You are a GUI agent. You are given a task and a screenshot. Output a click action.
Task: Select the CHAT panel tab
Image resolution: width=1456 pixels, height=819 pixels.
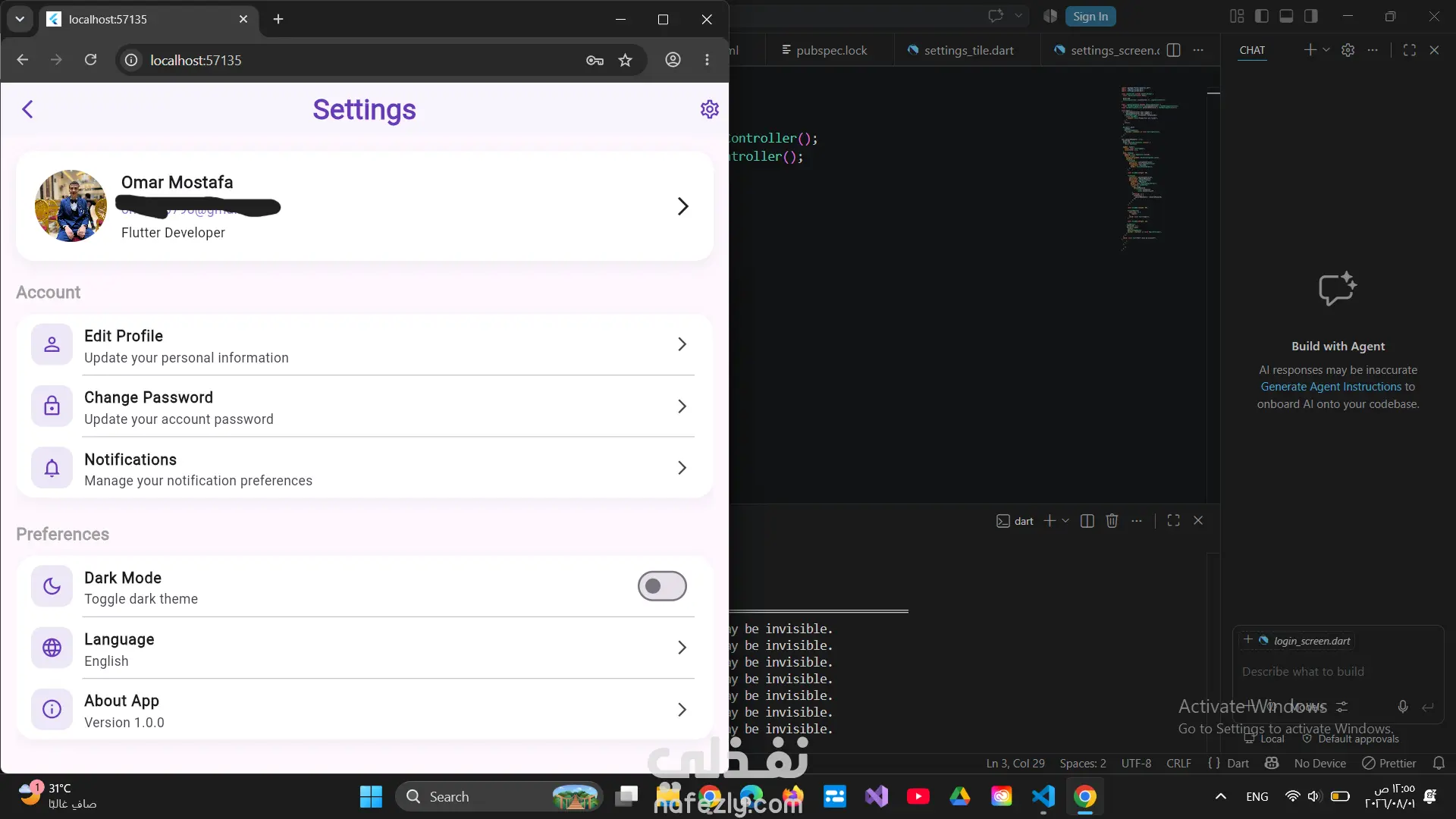pyautogui.click(x=1252, y=50)
